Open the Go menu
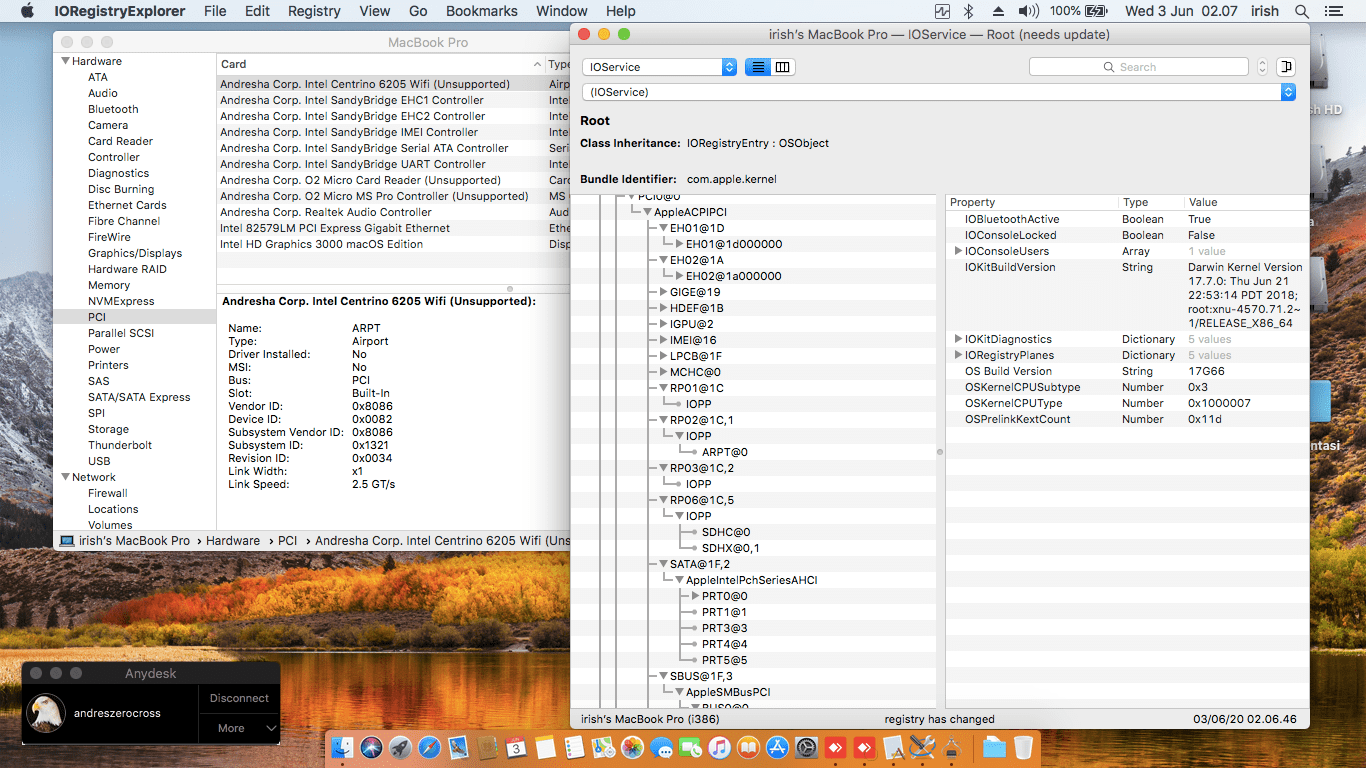 [418, 11]
